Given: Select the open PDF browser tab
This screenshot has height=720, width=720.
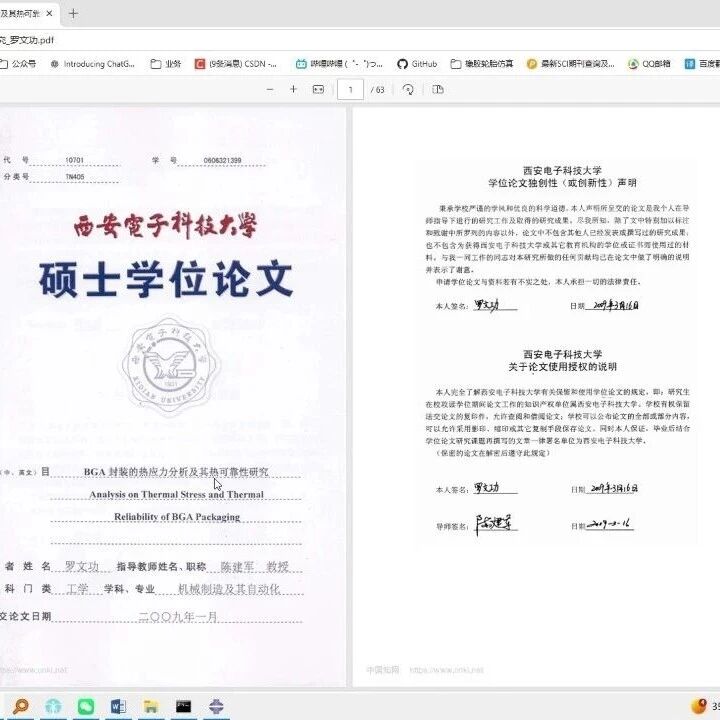Looking at the screenshot, I should click(28, 14).
